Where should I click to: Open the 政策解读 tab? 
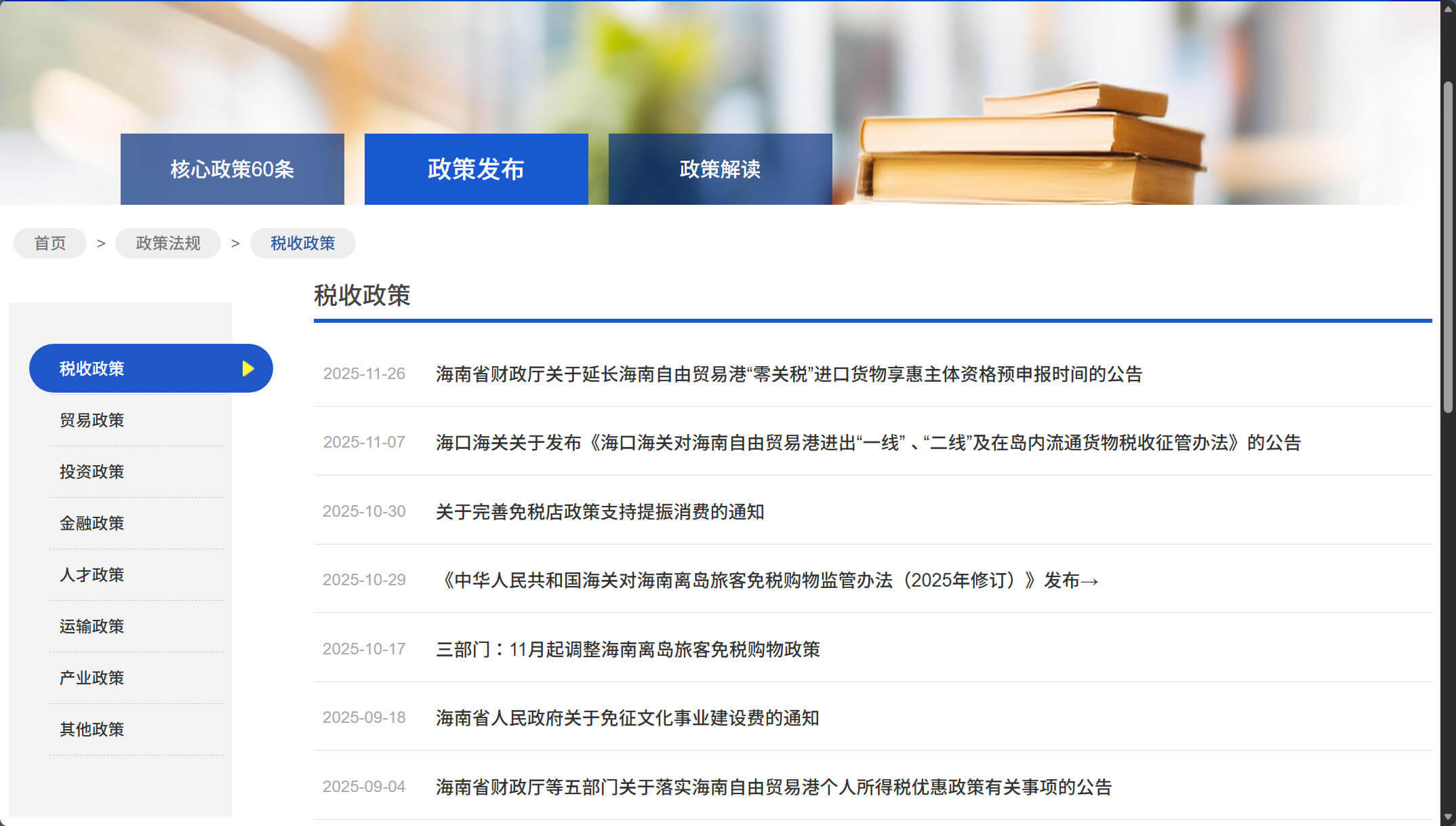point(720,169)
